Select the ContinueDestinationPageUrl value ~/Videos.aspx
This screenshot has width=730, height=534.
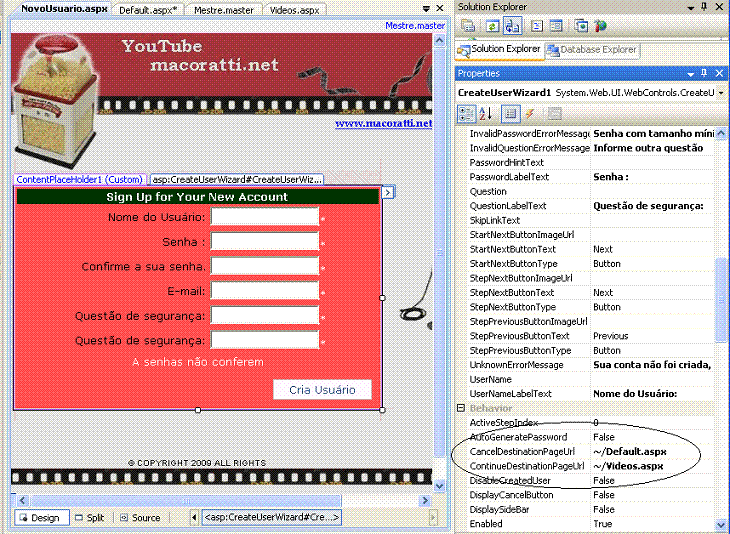628,466
